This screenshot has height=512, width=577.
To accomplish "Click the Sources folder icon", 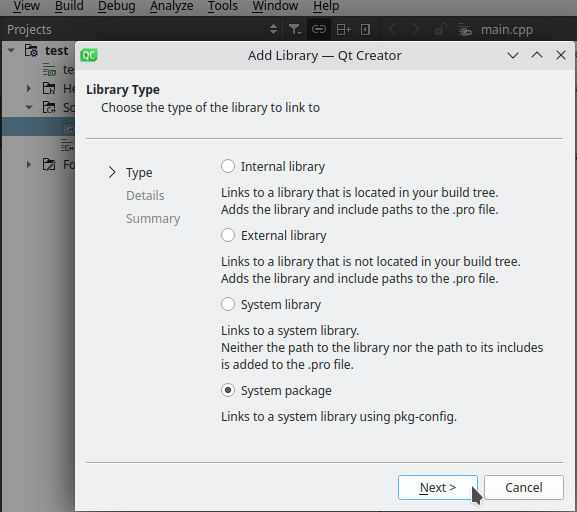I will coord(49,107).
